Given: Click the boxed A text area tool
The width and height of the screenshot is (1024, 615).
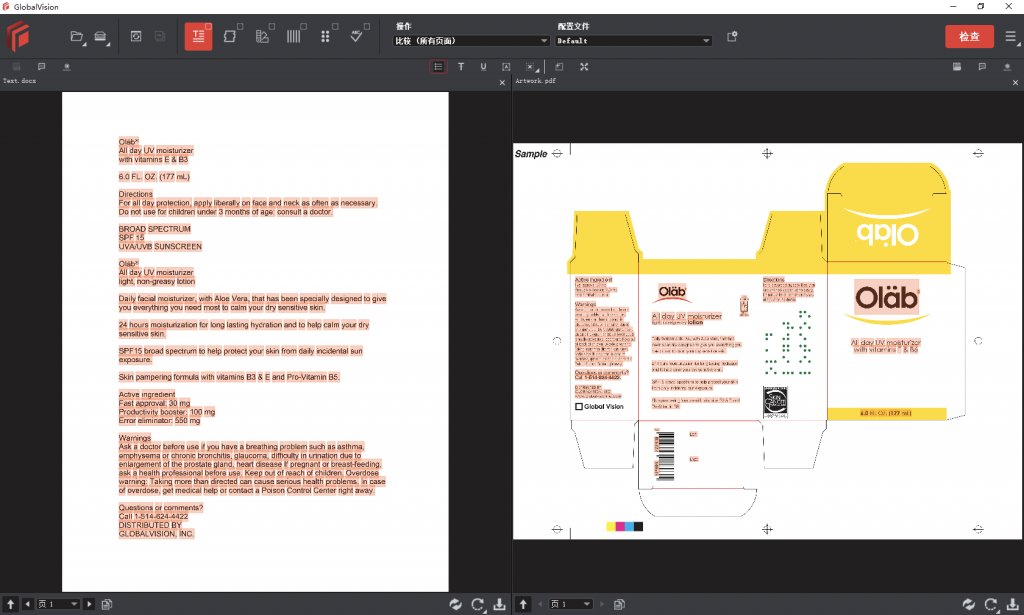Looking at the screenshot, I should (506, 67).
